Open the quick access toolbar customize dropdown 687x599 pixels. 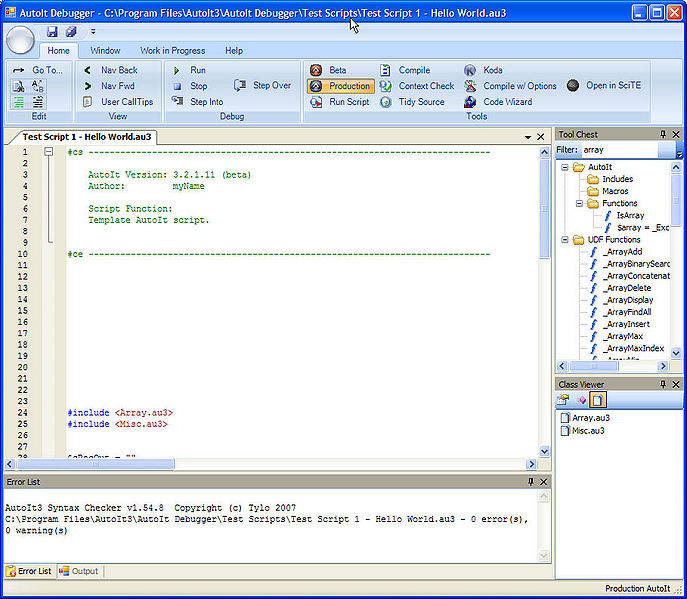point(93,32)
